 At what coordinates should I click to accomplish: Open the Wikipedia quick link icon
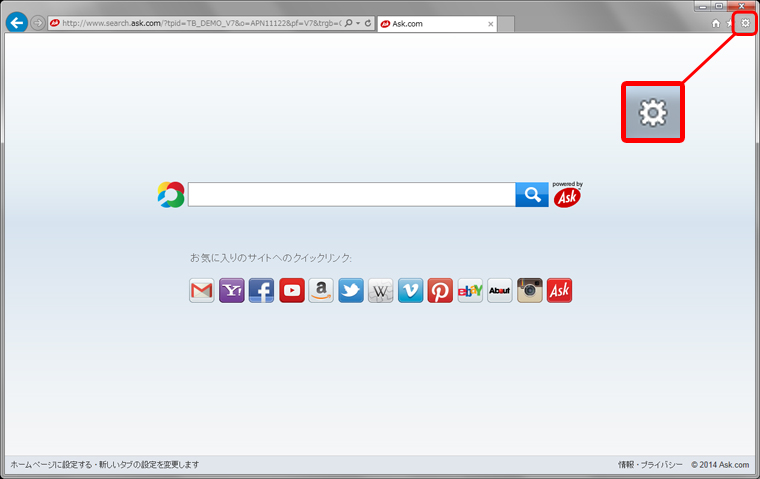pos(380,290)
